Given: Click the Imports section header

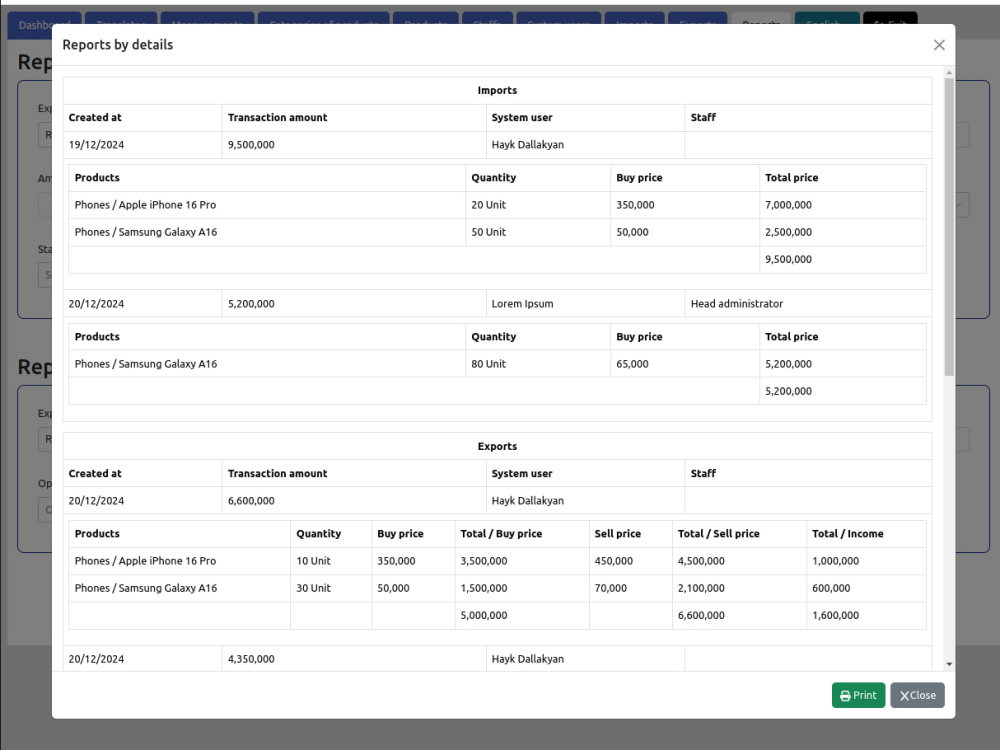Looking at the screenshot, I should click(497, 91).
